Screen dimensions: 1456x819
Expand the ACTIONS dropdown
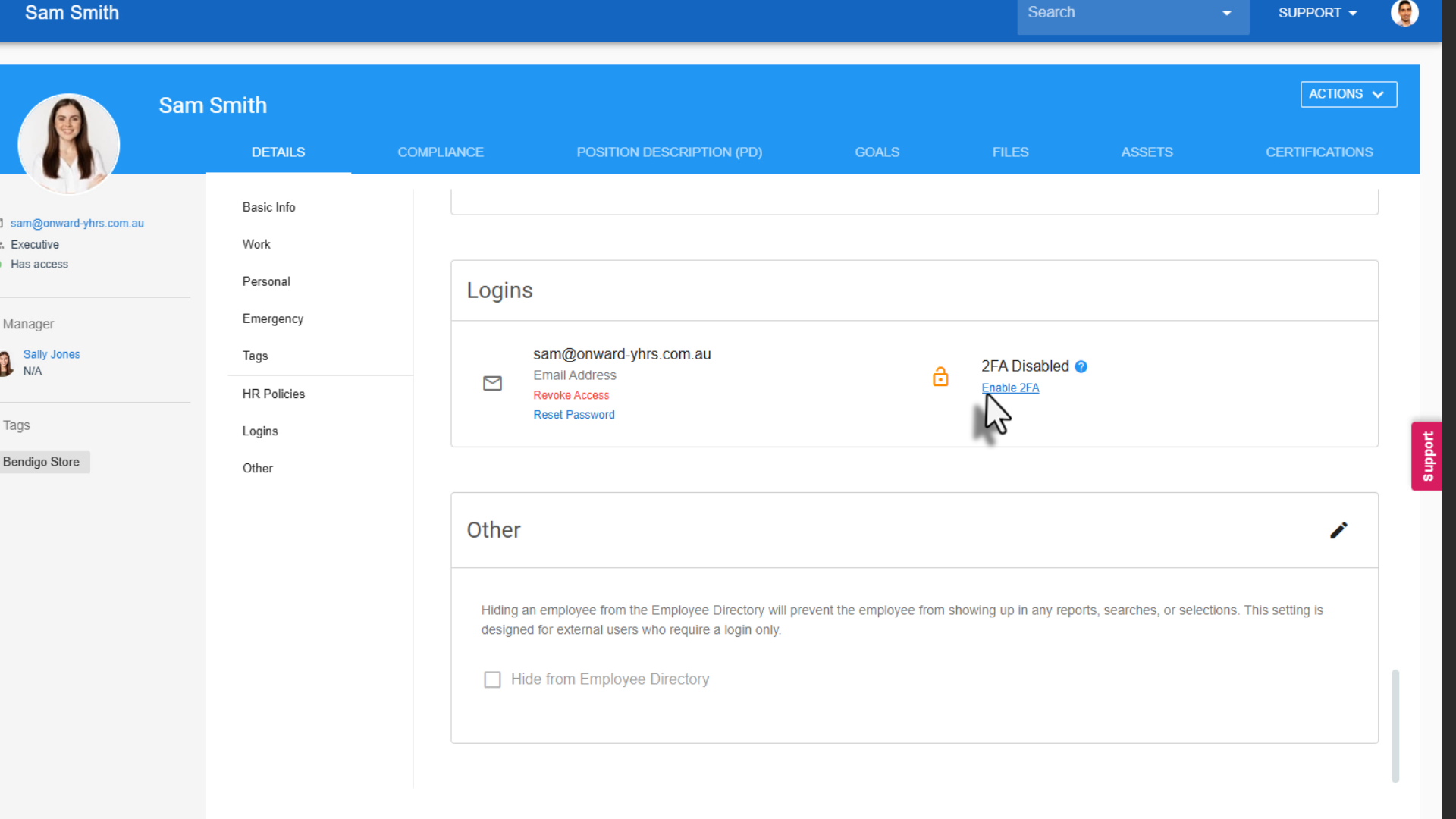(1348, 94)
